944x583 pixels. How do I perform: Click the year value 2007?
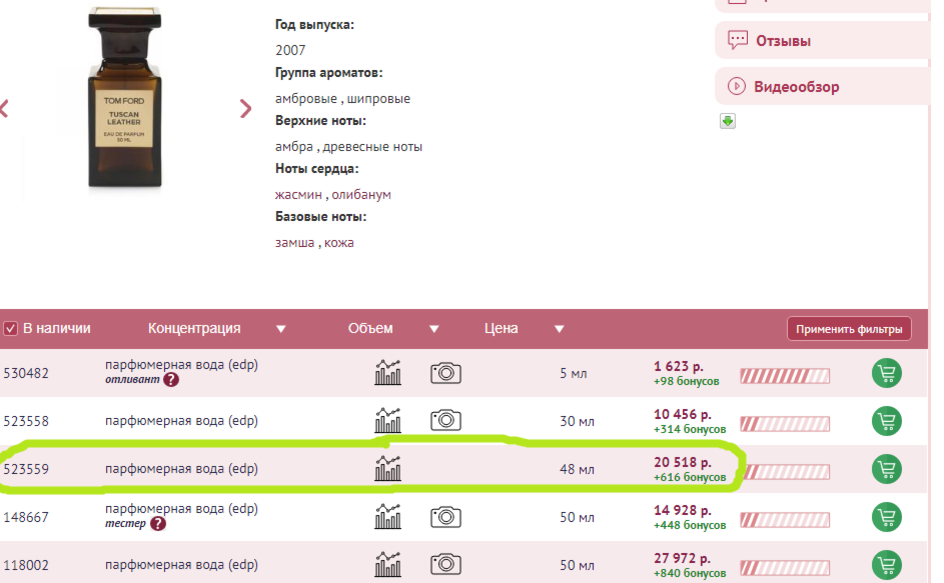[x=290, y=50]
